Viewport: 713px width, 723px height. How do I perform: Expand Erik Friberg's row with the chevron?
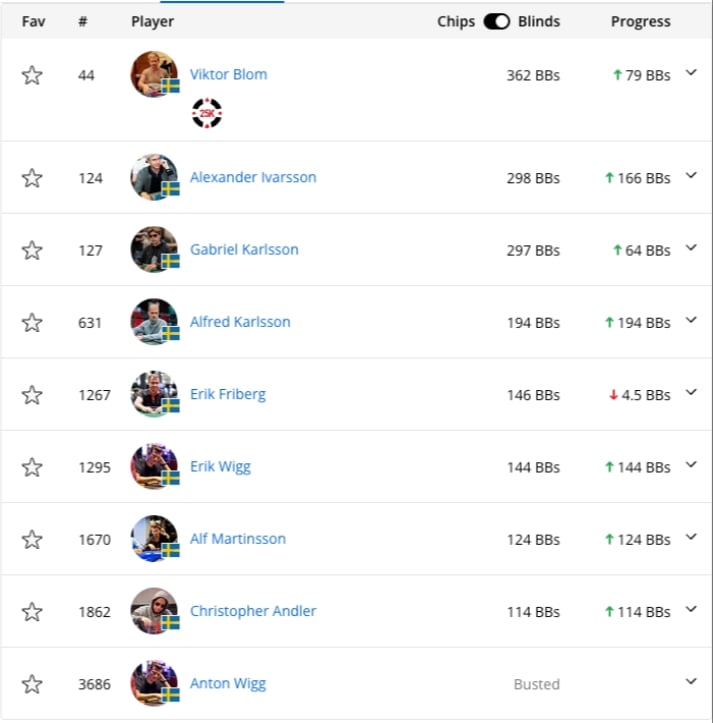coord(691,392)
